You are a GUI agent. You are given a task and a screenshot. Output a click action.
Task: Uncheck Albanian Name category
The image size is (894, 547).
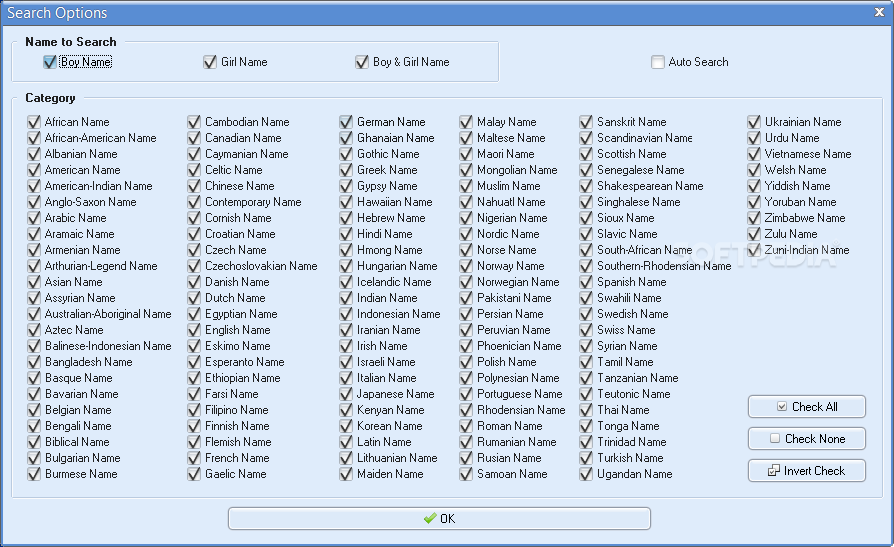click(34, 154)
